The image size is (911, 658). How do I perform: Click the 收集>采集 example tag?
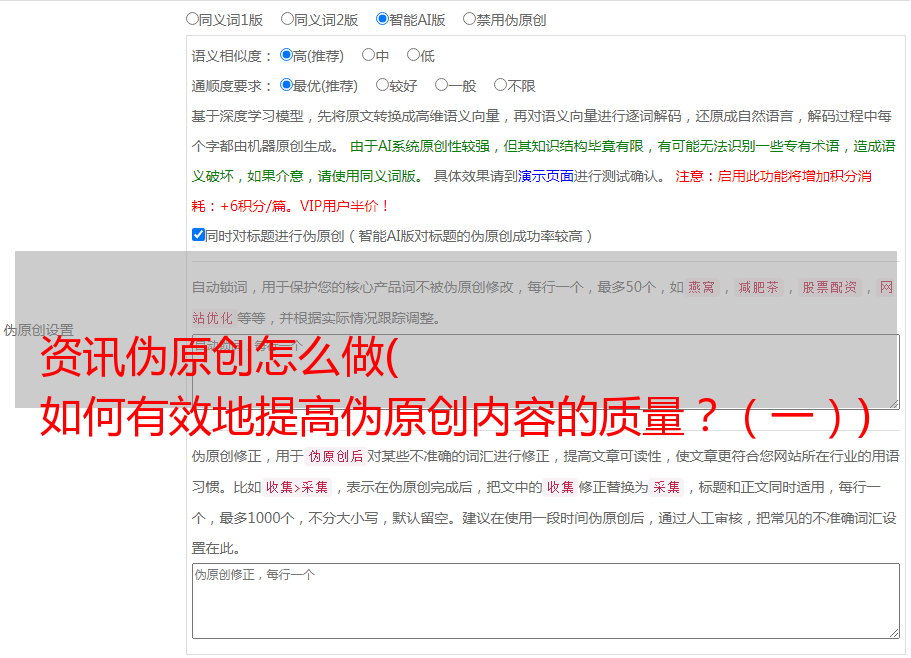(x=297, y=487)
